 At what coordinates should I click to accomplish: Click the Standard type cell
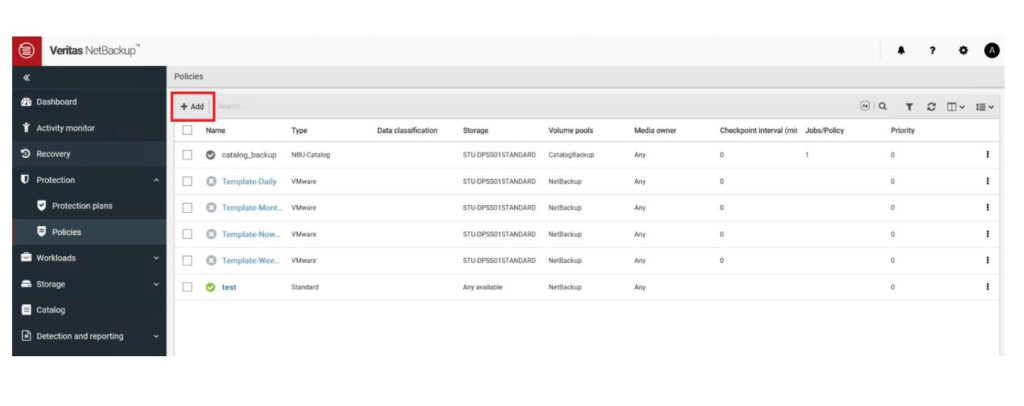305,287
